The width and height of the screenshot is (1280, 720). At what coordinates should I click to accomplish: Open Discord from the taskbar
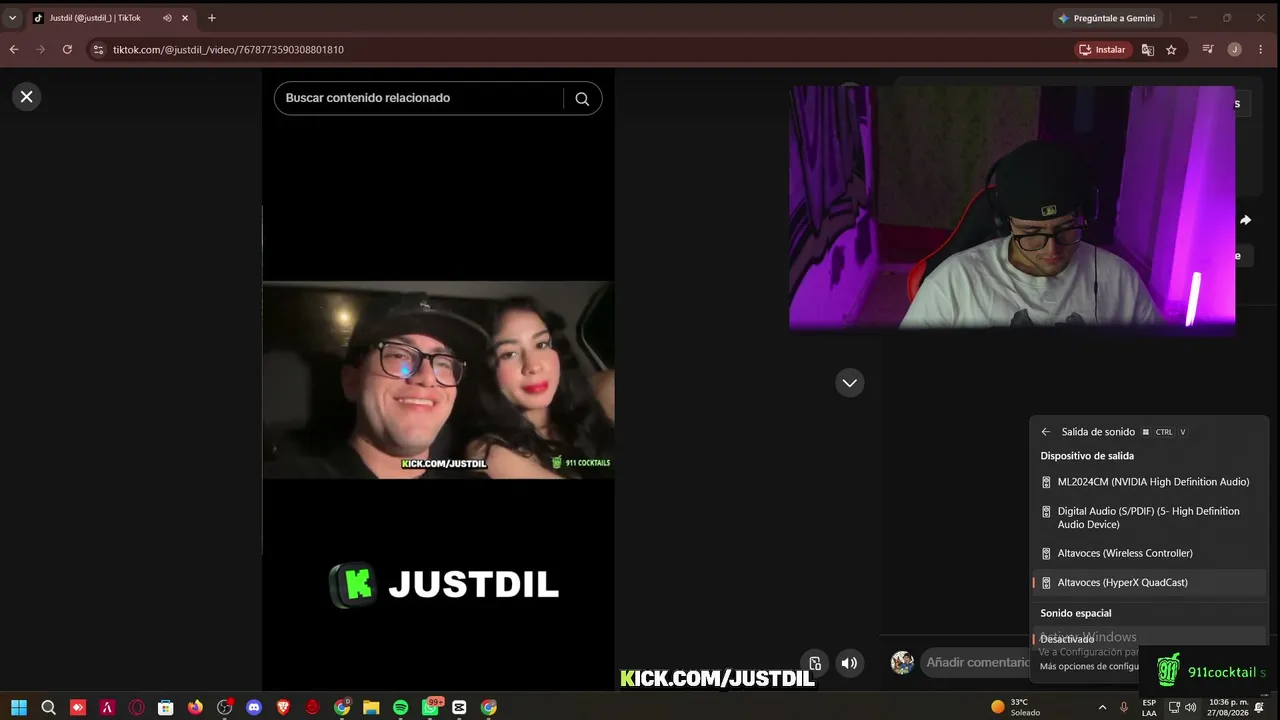[254, 707]
